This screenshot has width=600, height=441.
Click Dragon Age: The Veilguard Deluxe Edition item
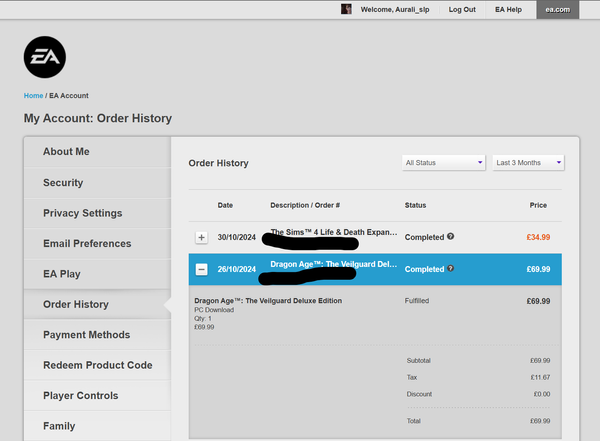[x=268, y=301]
